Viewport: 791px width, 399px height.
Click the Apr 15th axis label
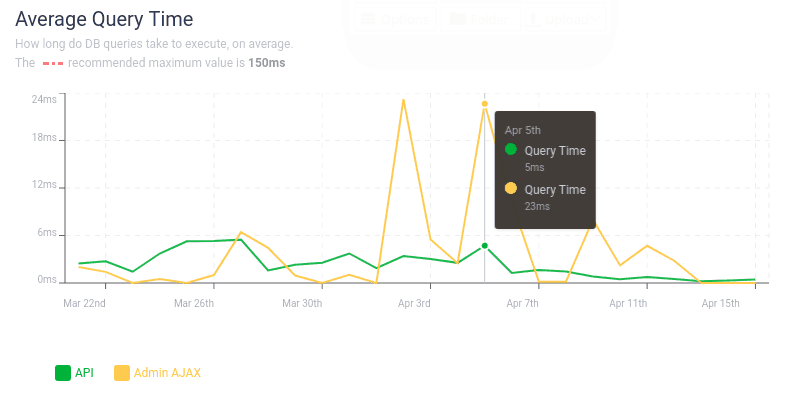click(720, 303)
